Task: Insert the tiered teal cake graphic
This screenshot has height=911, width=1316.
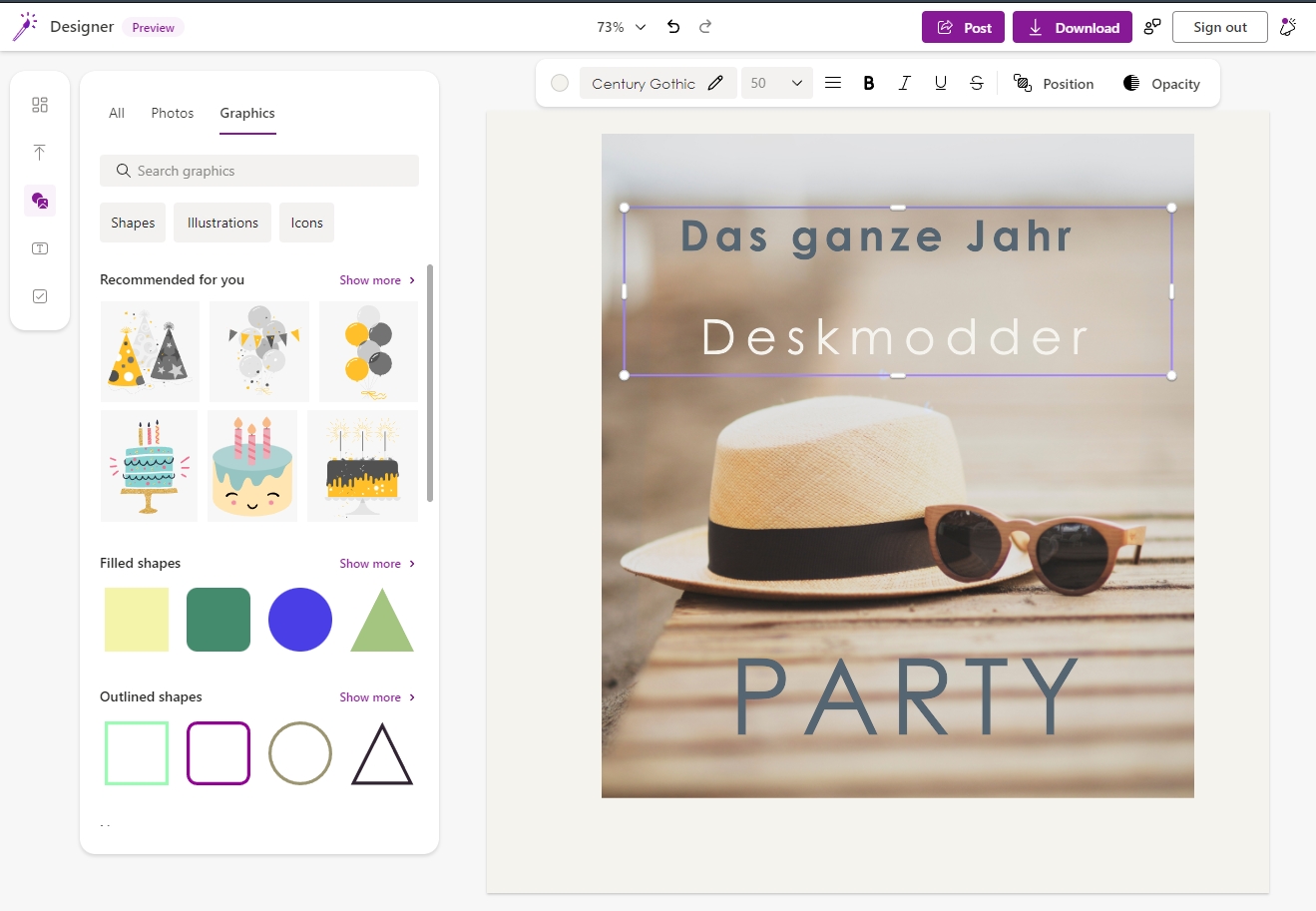Action: (149, 466)
